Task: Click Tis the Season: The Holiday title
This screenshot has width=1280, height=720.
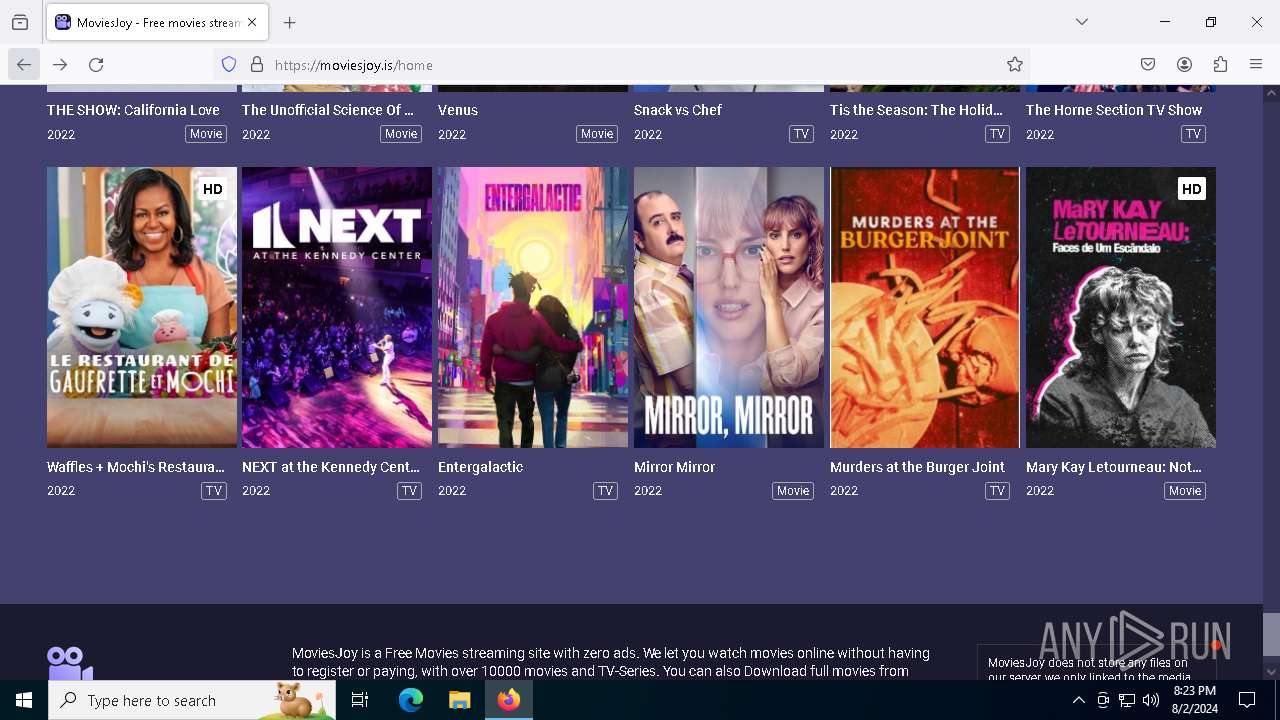Action: 916,110
